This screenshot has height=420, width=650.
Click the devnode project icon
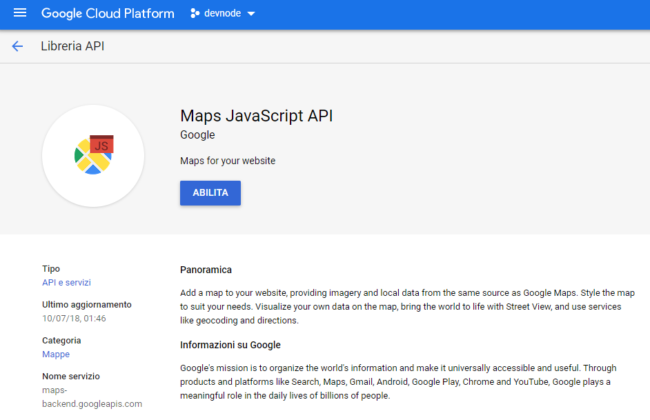(194, 13)
